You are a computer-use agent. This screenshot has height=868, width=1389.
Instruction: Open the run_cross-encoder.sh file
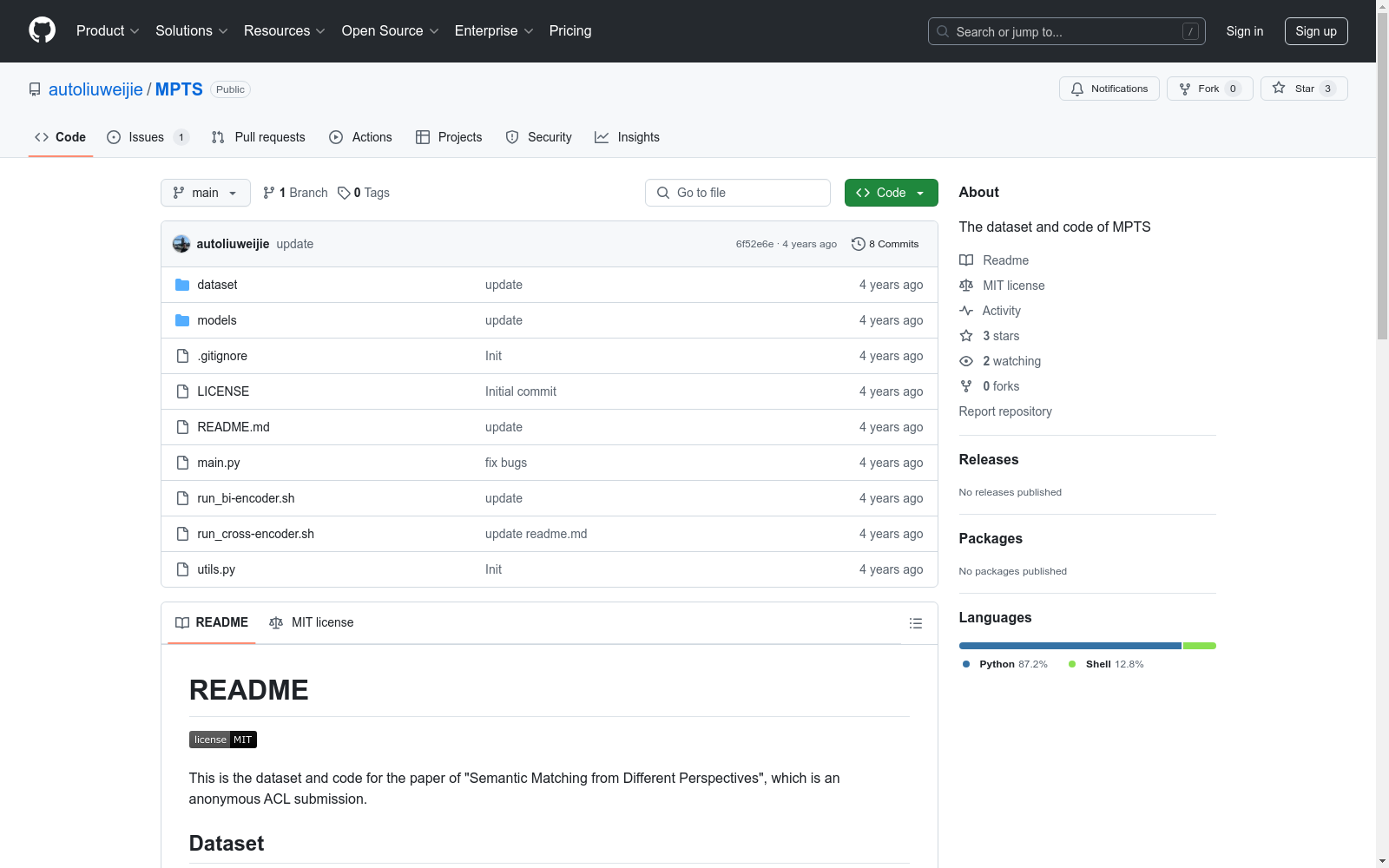(x=256, y=534)
